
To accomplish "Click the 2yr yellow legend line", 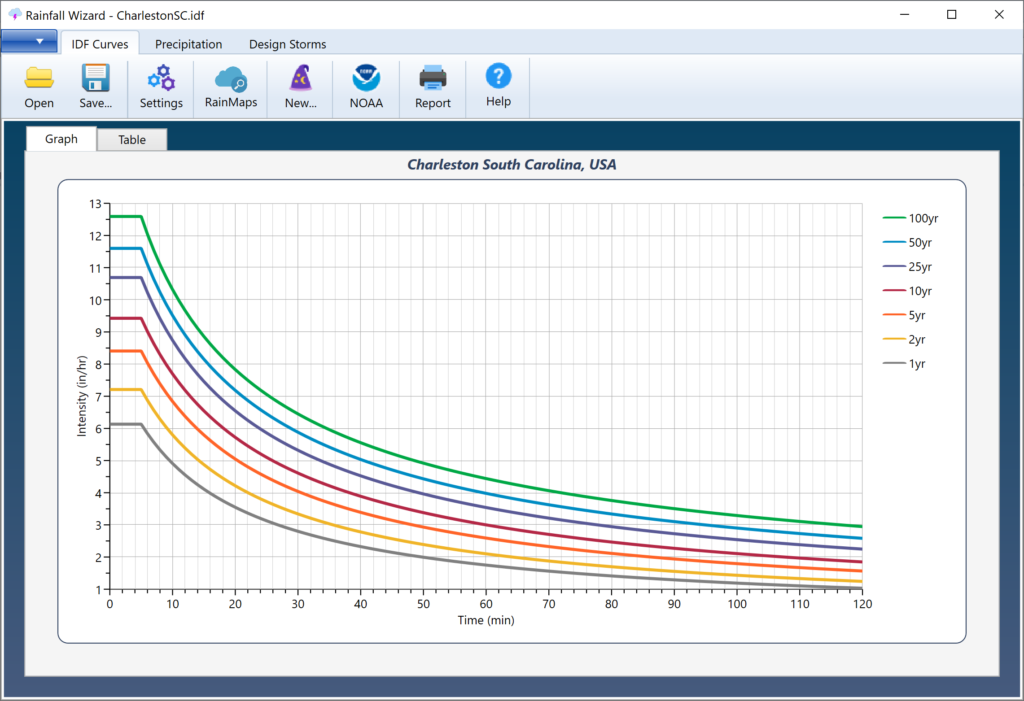I will [894, 339].
